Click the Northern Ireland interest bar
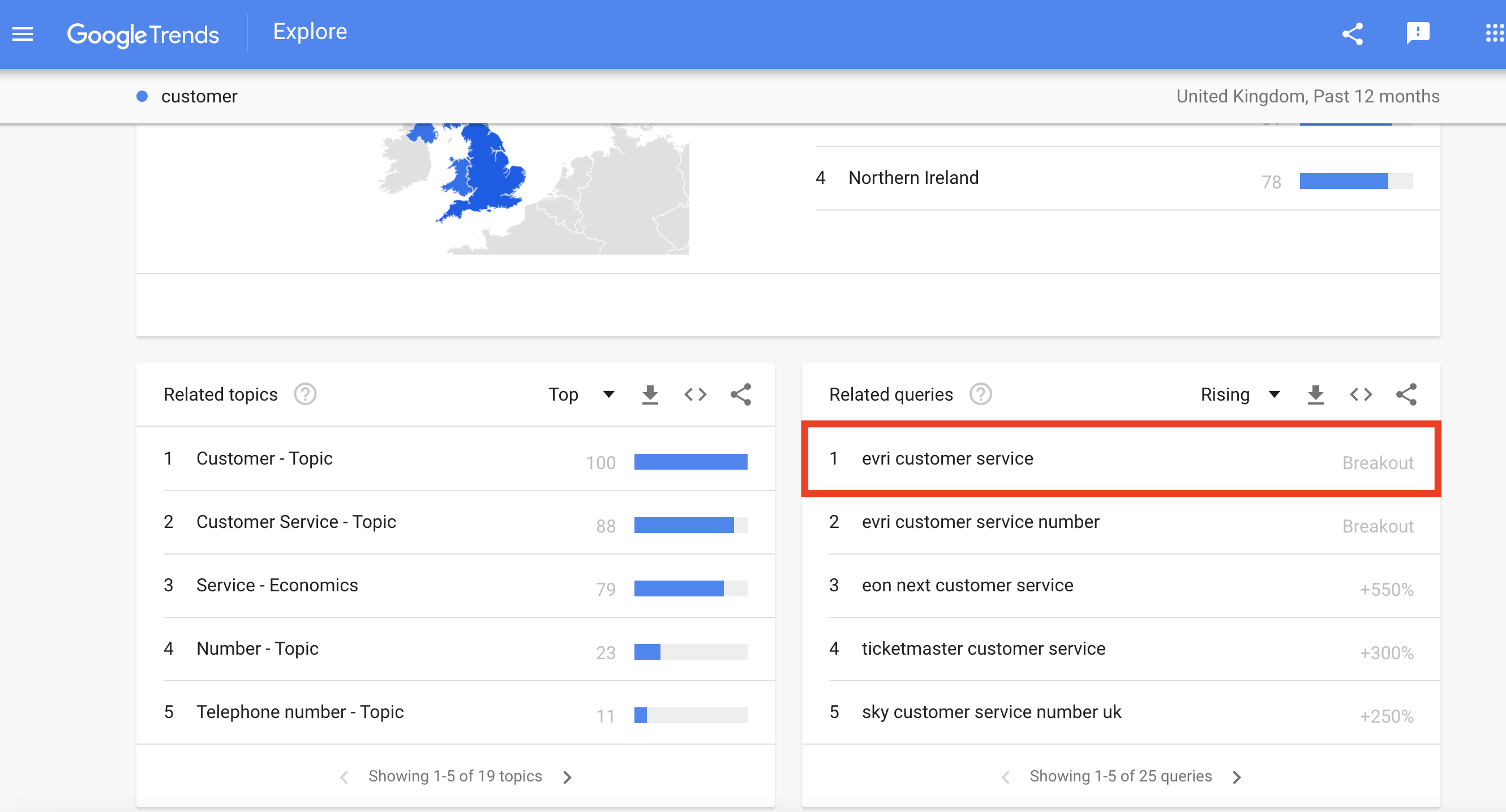1506x812 pixels. pos(1356,181)
